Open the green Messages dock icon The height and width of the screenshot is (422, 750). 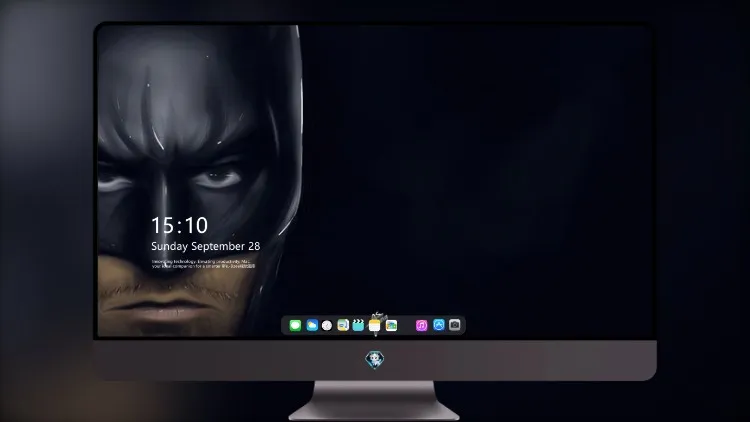(x=295, y=325)
